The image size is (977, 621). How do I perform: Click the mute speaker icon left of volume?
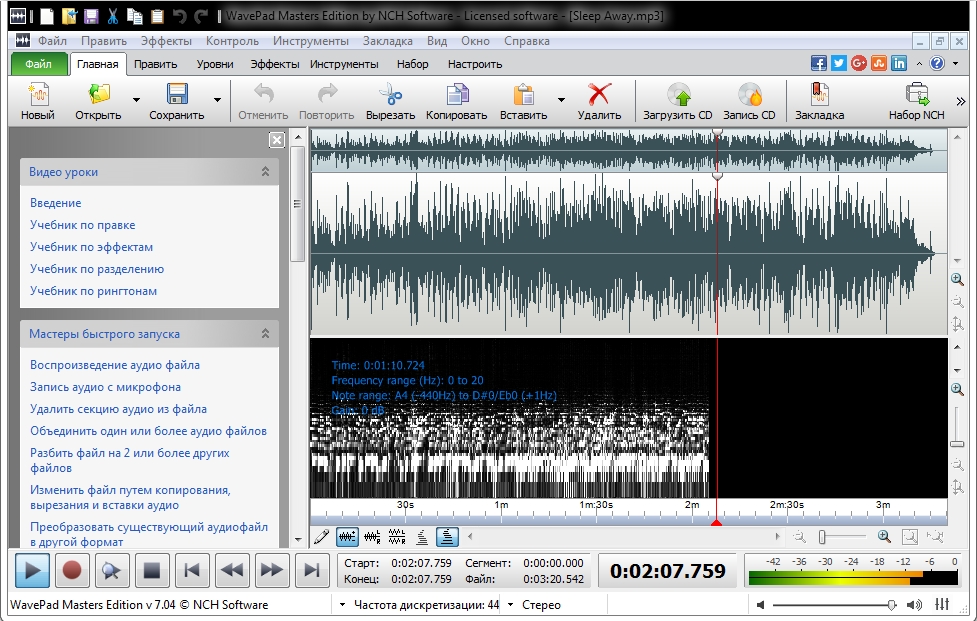pos(760,605)
